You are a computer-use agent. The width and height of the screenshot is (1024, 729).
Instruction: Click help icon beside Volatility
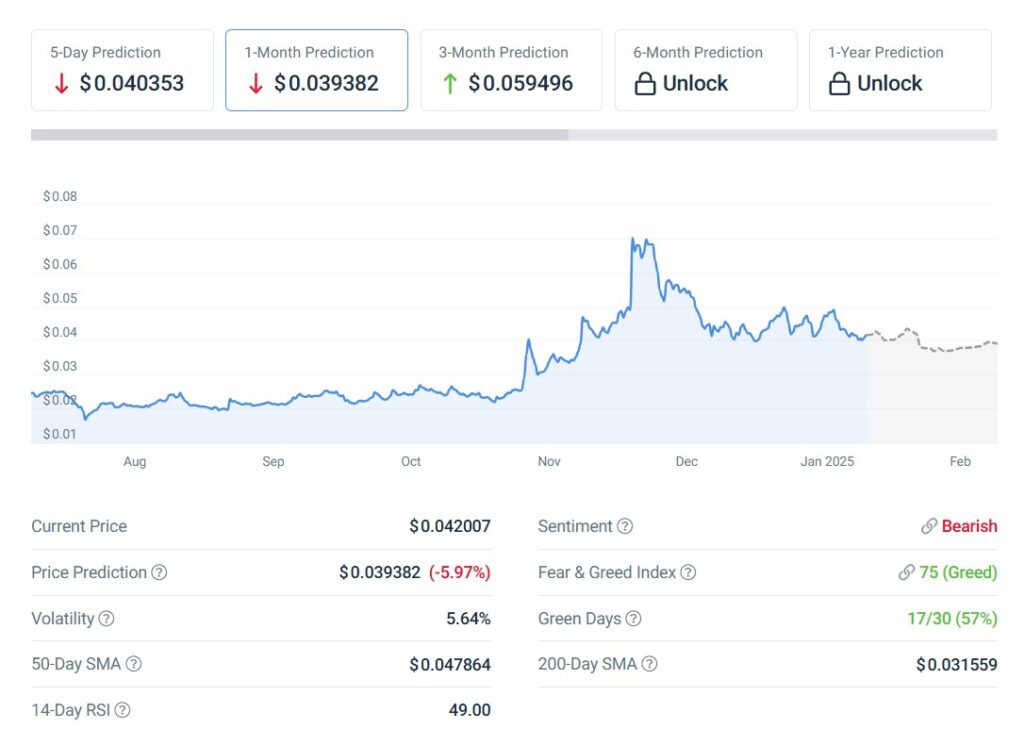(106, 619)
